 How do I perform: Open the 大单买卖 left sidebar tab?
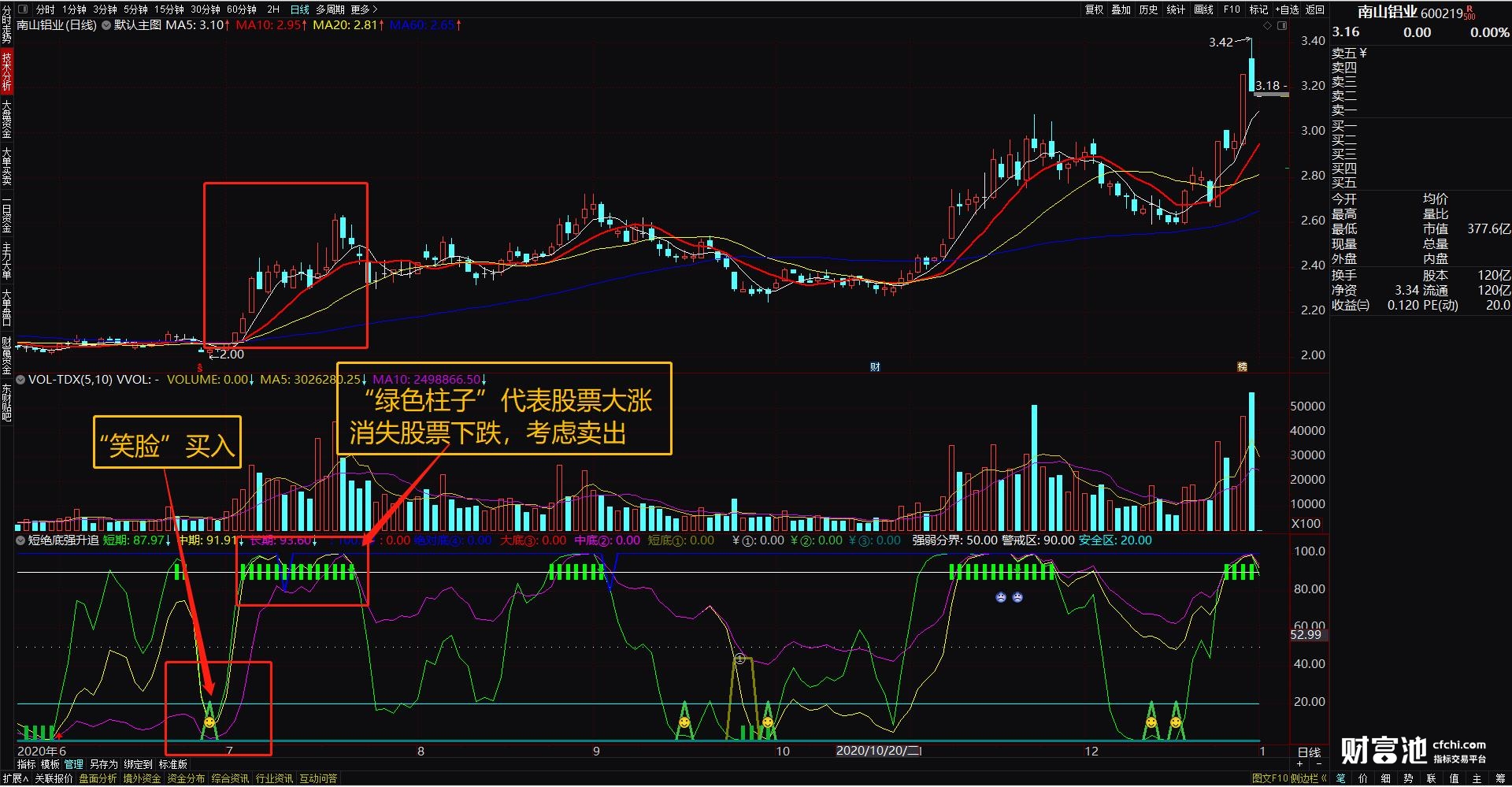(6, 166)
